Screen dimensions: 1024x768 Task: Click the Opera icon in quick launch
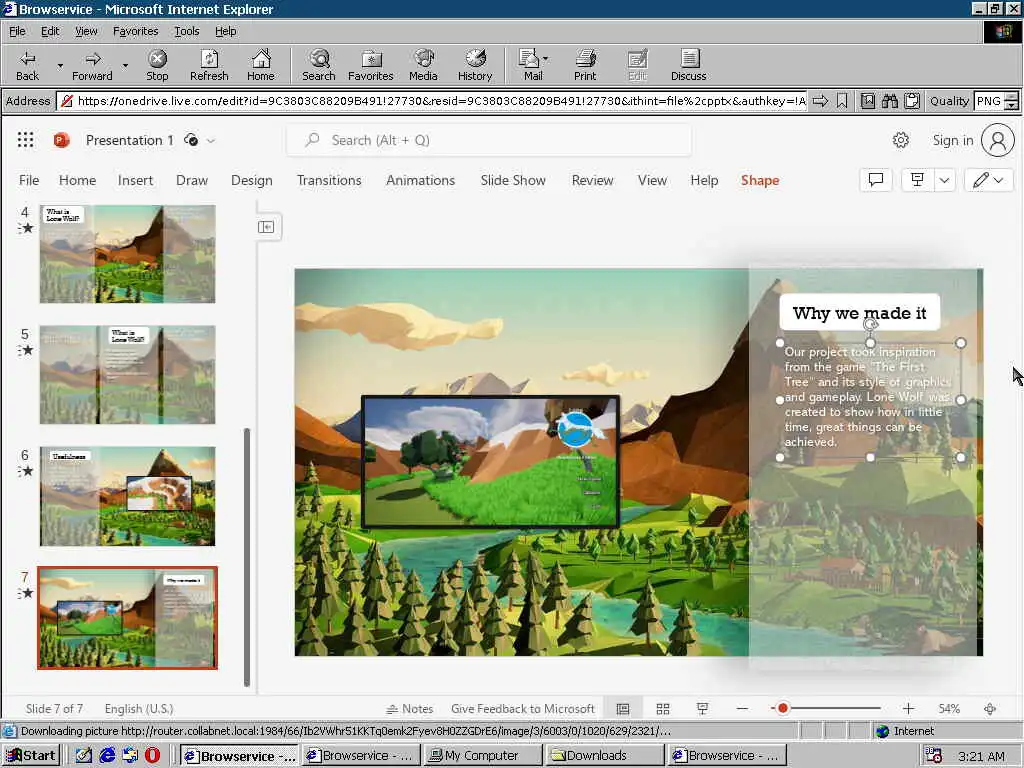pyautogui.click(x=152, y=756)
